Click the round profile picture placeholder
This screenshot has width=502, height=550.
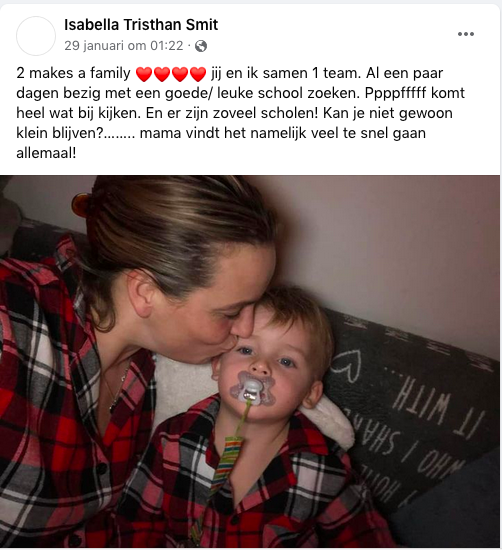pos(36,36)
